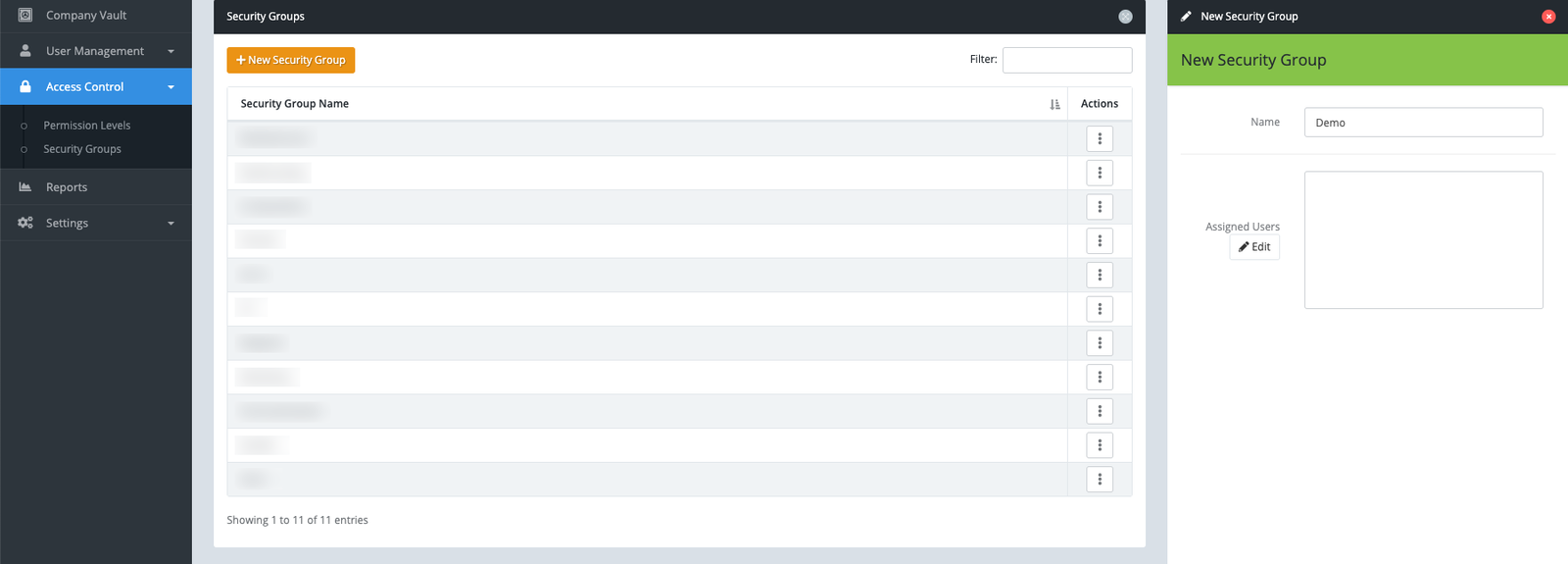This screenshot has width=1568, height=564.
Task: Focus the Filter text field
Action: 1066,60
